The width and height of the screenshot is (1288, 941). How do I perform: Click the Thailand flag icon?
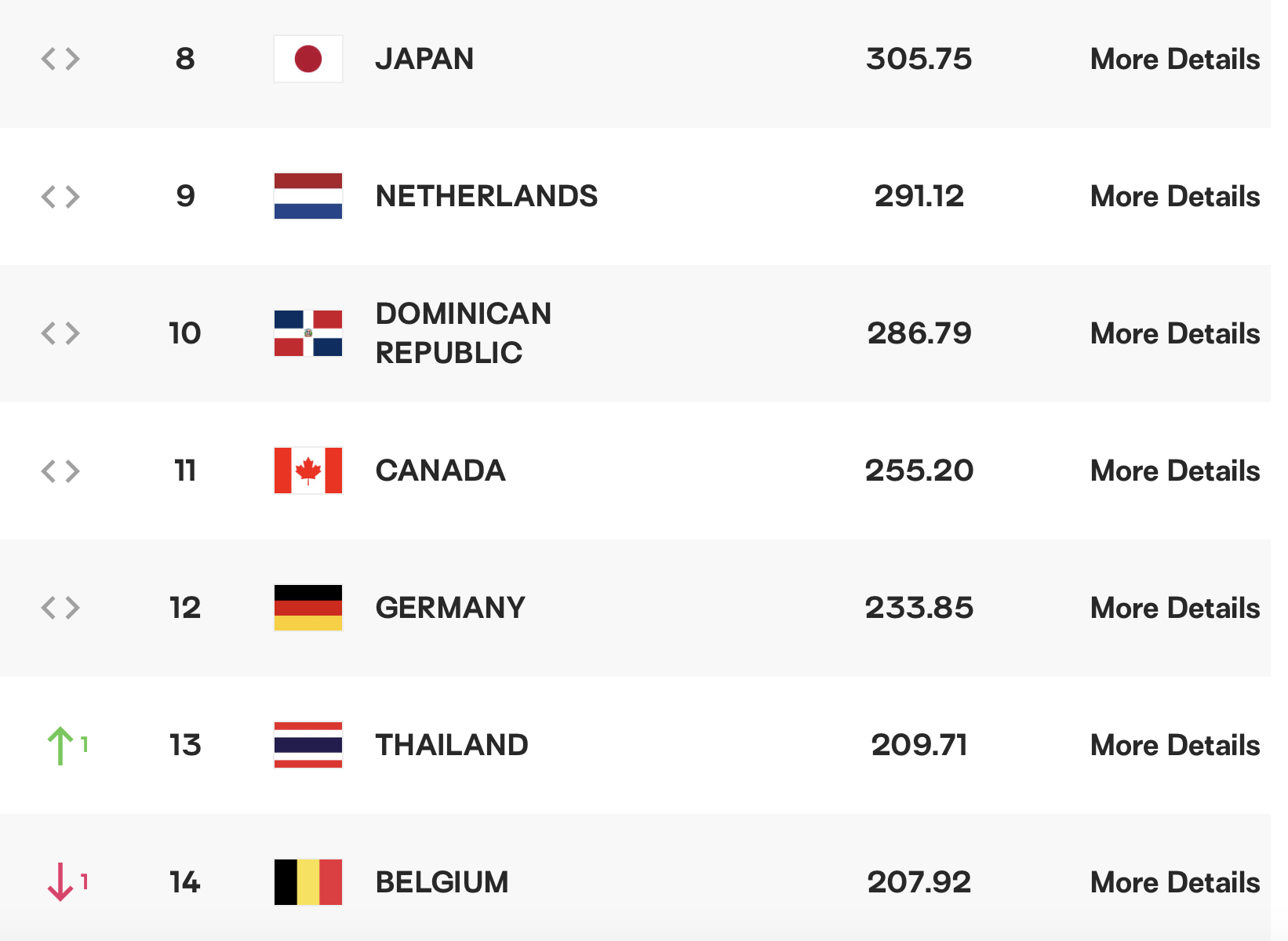[x=308, y=745]
